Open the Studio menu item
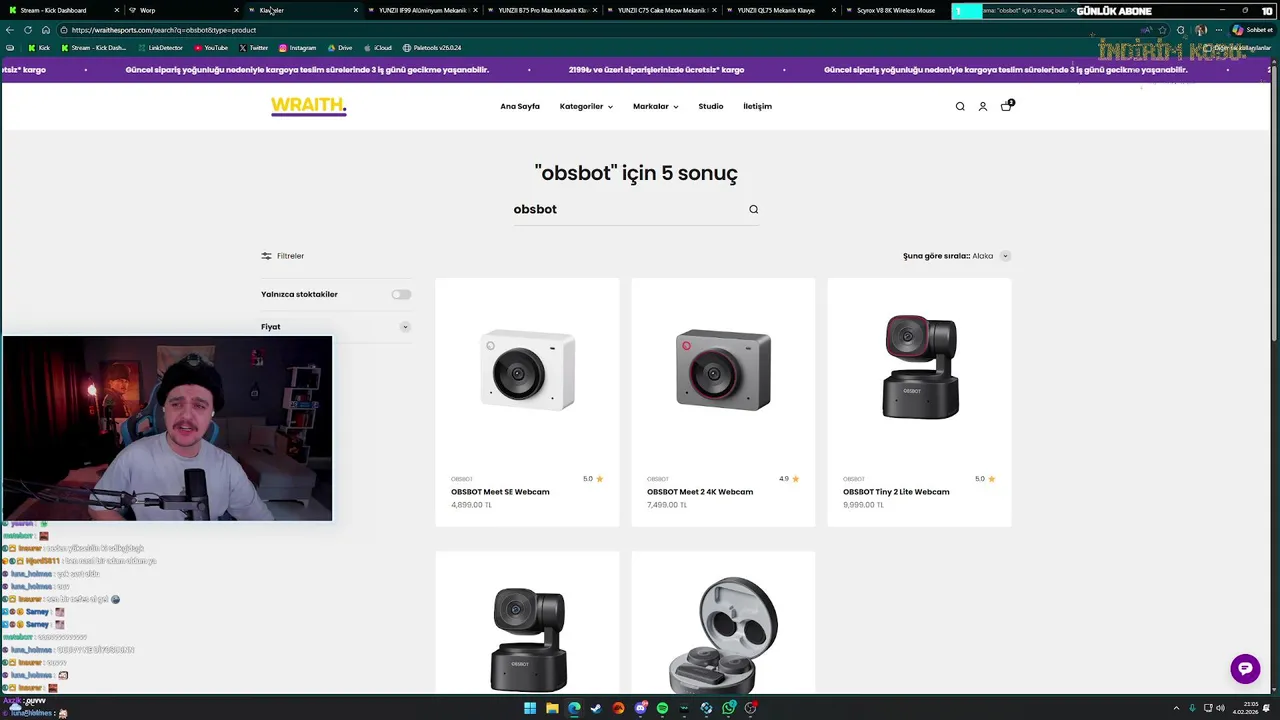The width and height of the screenshot is (1280, 720). (x=711, y=106)
